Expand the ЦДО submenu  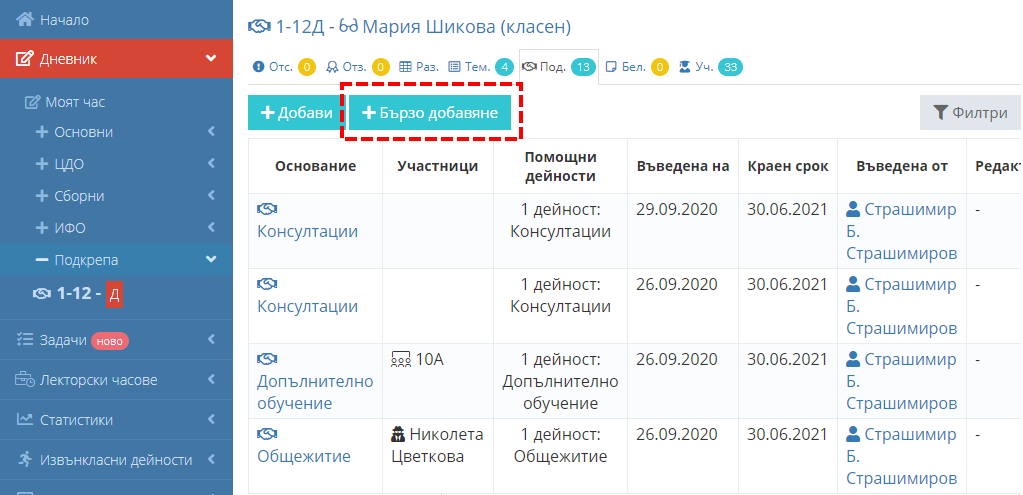point(126,164)
